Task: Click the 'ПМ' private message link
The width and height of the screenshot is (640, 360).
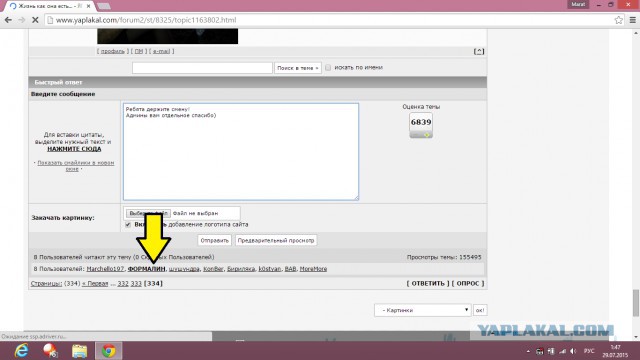Action: (x=139, y=51)
